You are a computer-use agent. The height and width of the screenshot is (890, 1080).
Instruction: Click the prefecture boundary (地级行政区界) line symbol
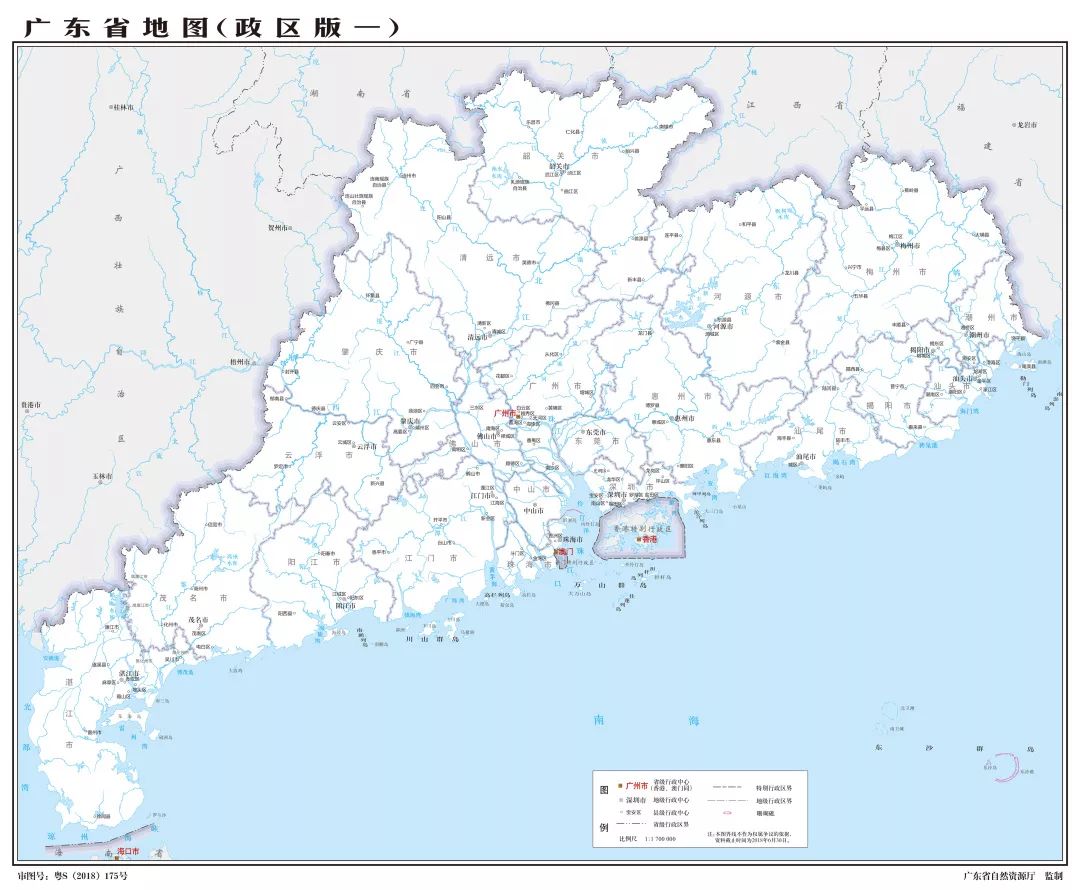tap(725, 800)
